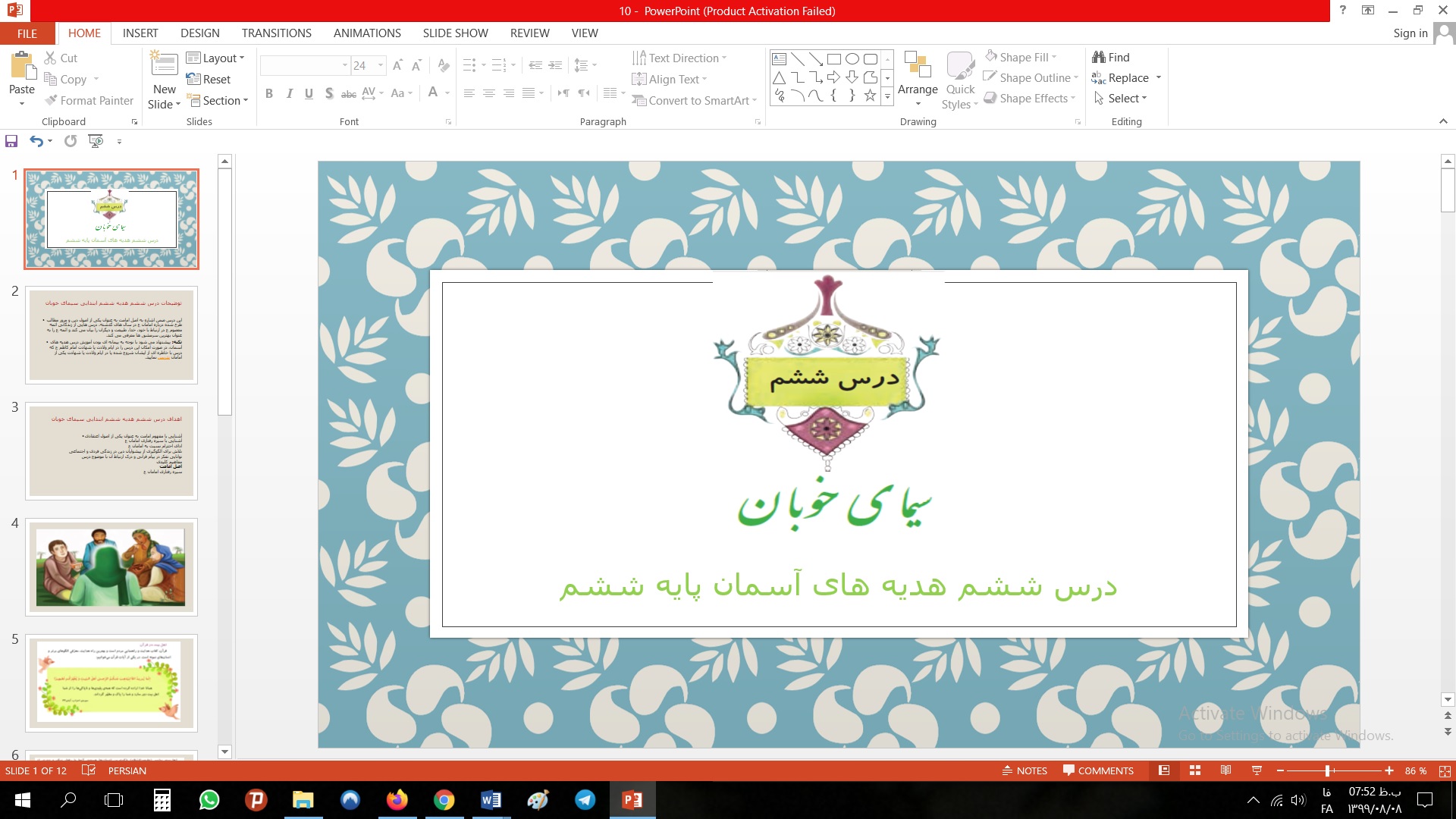Toggle Italic formatting
This screenshot has width=1456, height=819.
tap(289, 93)
